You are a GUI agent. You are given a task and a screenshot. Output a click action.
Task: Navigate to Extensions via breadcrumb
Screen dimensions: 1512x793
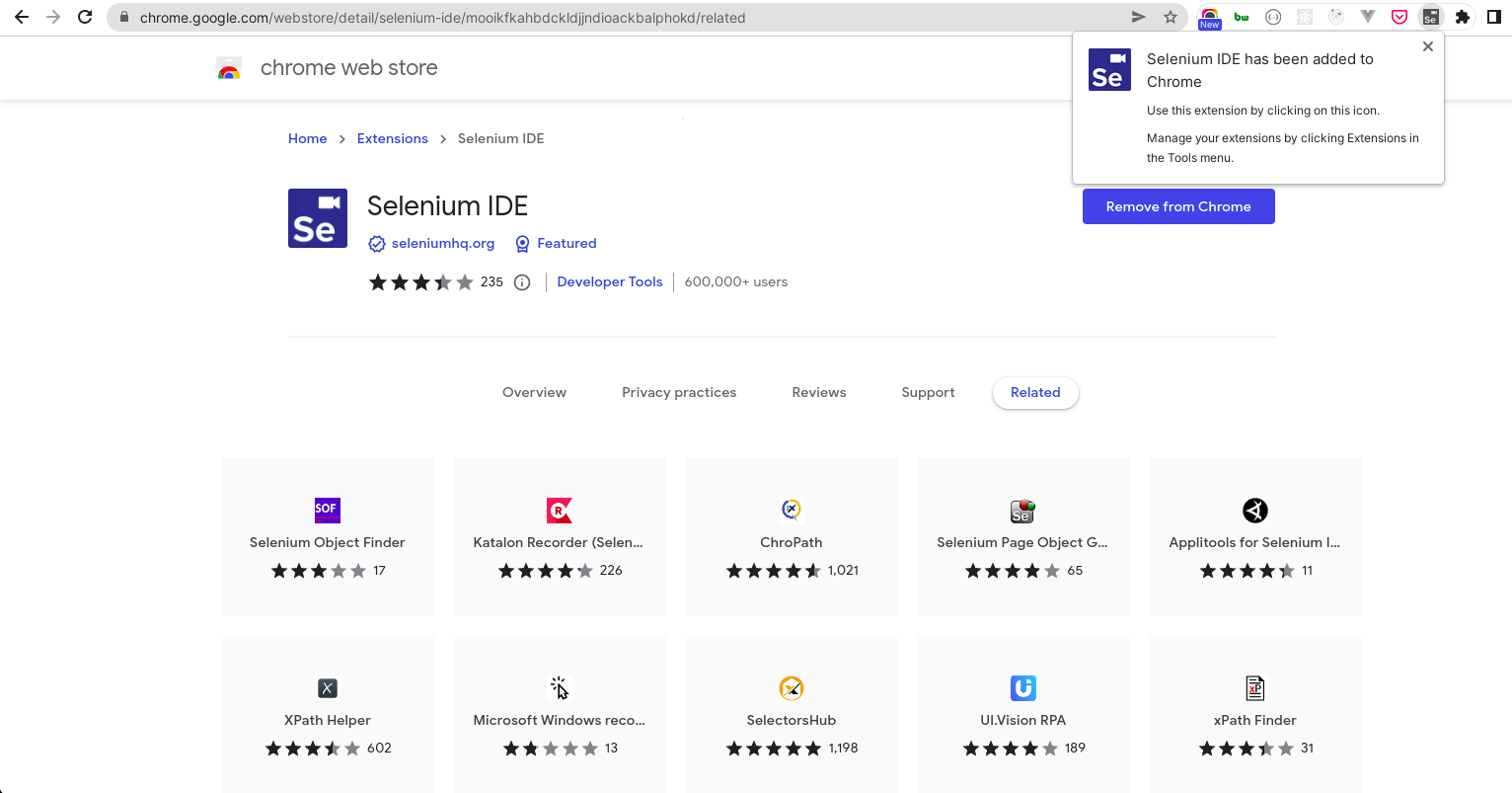(392, 138)
